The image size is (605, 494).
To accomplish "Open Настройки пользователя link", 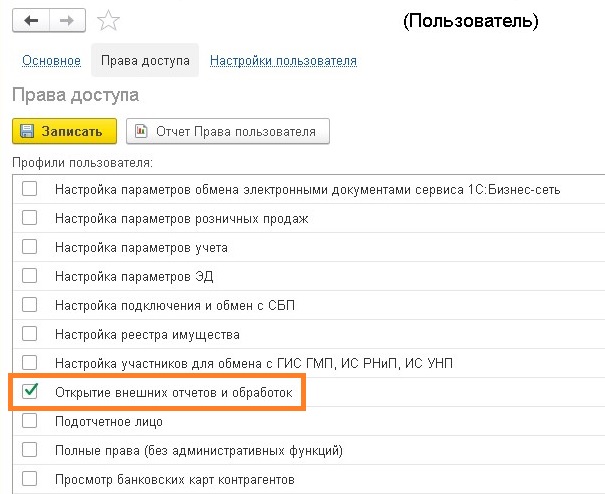I will [x=283, y=61].
